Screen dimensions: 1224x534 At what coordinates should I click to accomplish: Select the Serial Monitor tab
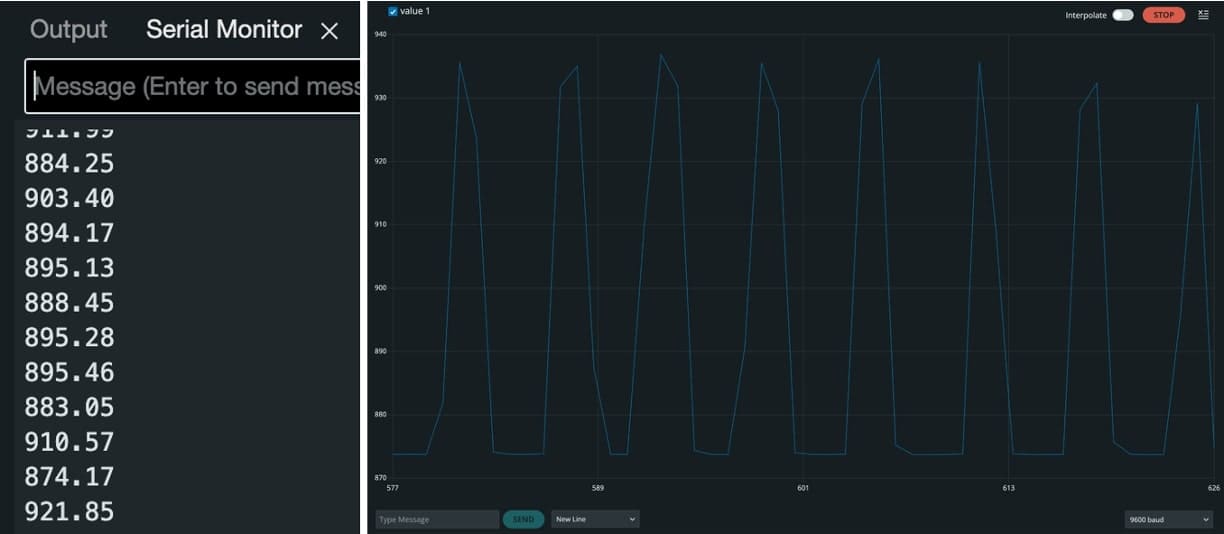[x=224, y=30]
